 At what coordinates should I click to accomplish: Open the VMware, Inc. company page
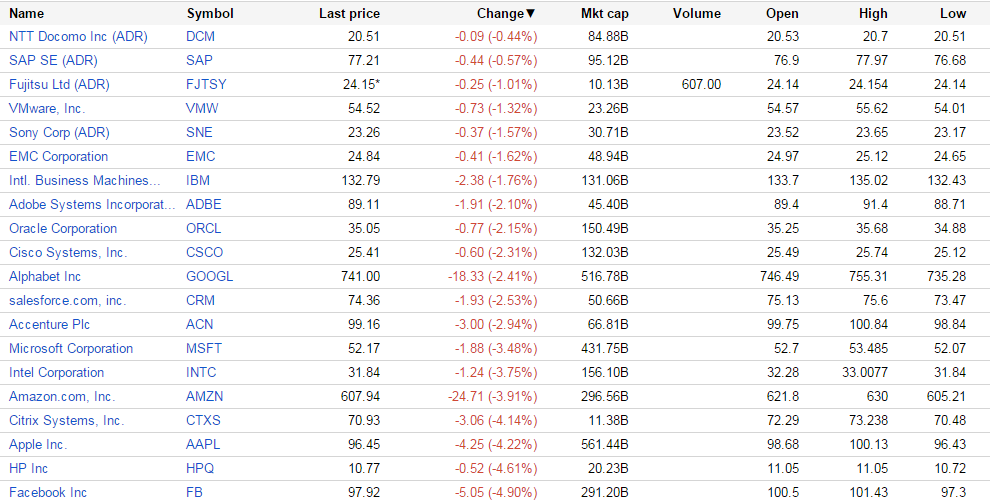click(x=47, y=108)
